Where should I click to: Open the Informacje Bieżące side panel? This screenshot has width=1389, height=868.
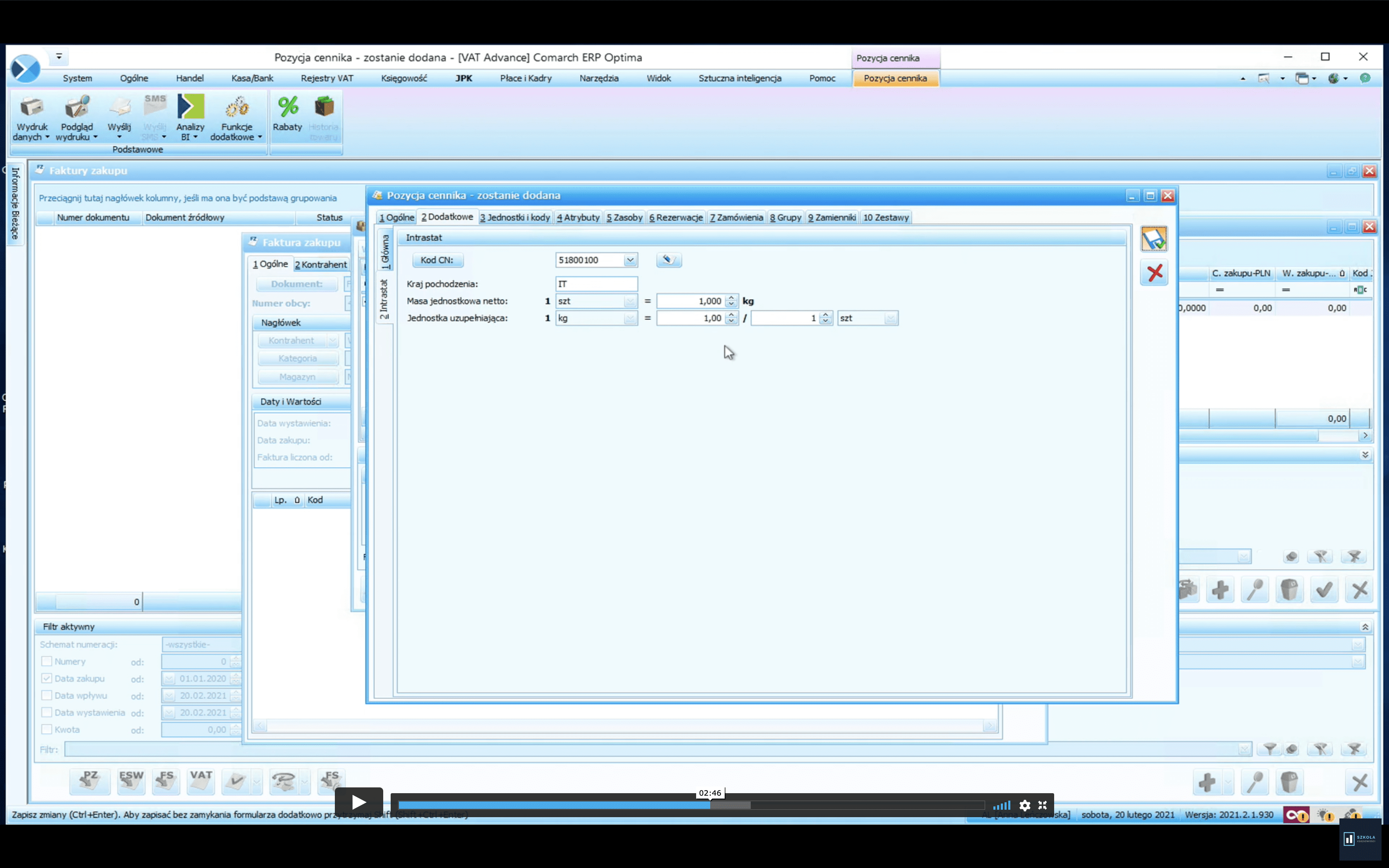click(15, 204)
